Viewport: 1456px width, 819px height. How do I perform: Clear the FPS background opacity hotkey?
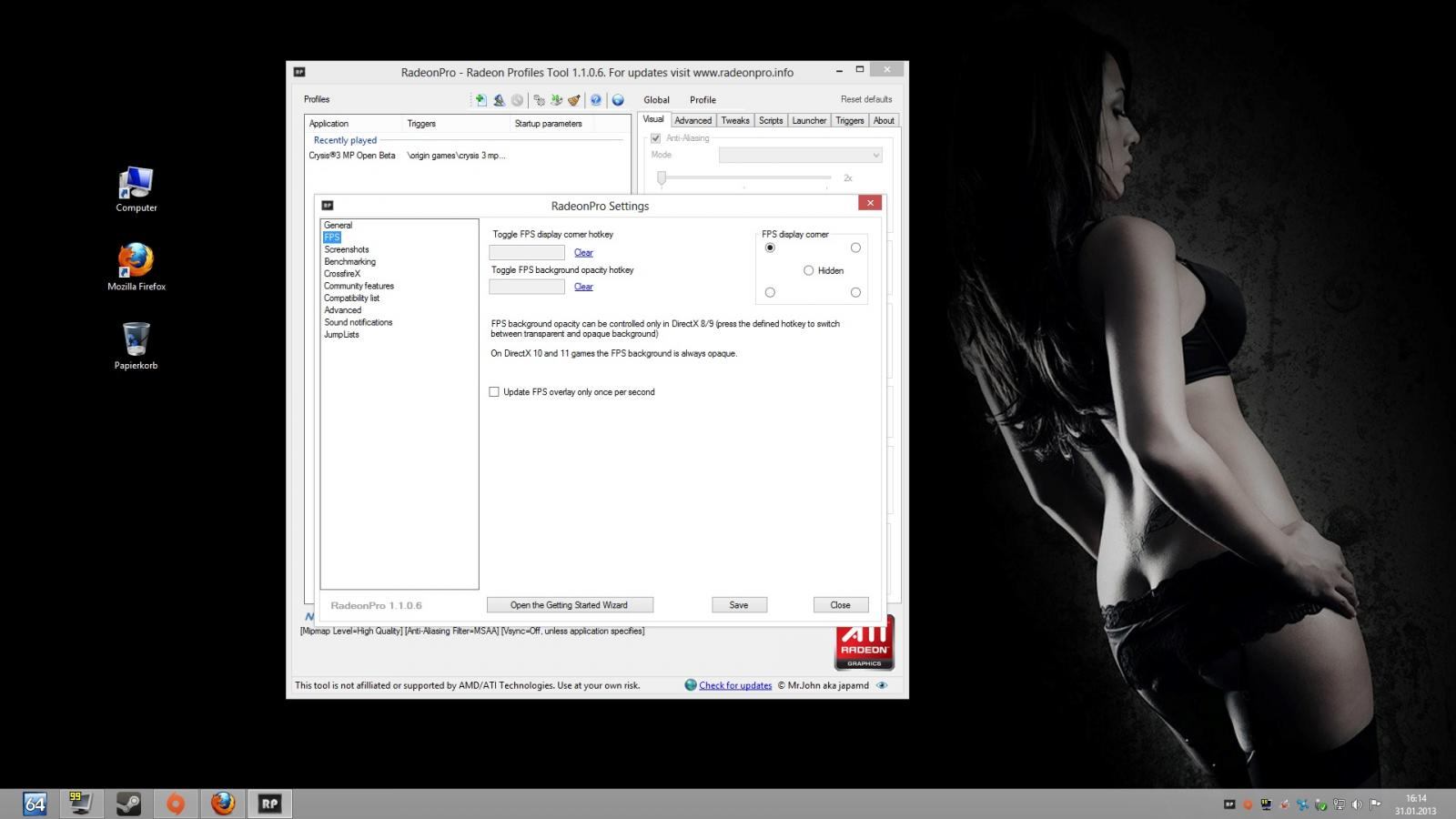[x=583, y=287]
